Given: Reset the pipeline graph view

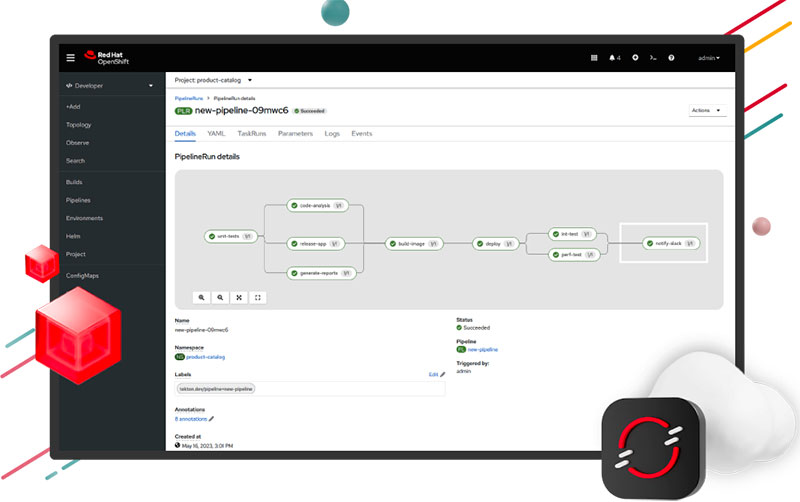Looking at the screenshot, I should (258, 297).
